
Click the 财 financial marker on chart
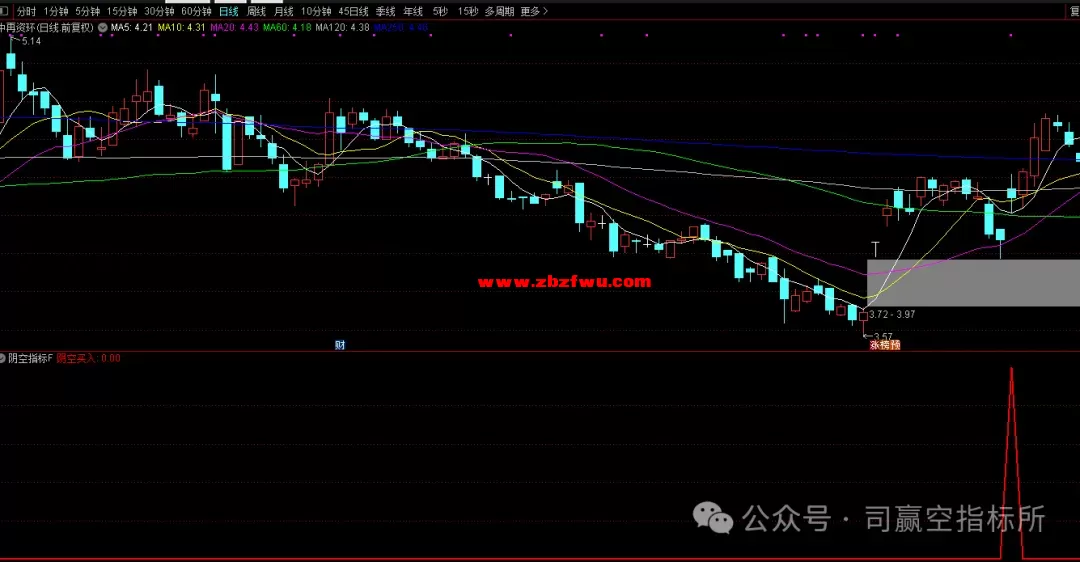point(340,345)
